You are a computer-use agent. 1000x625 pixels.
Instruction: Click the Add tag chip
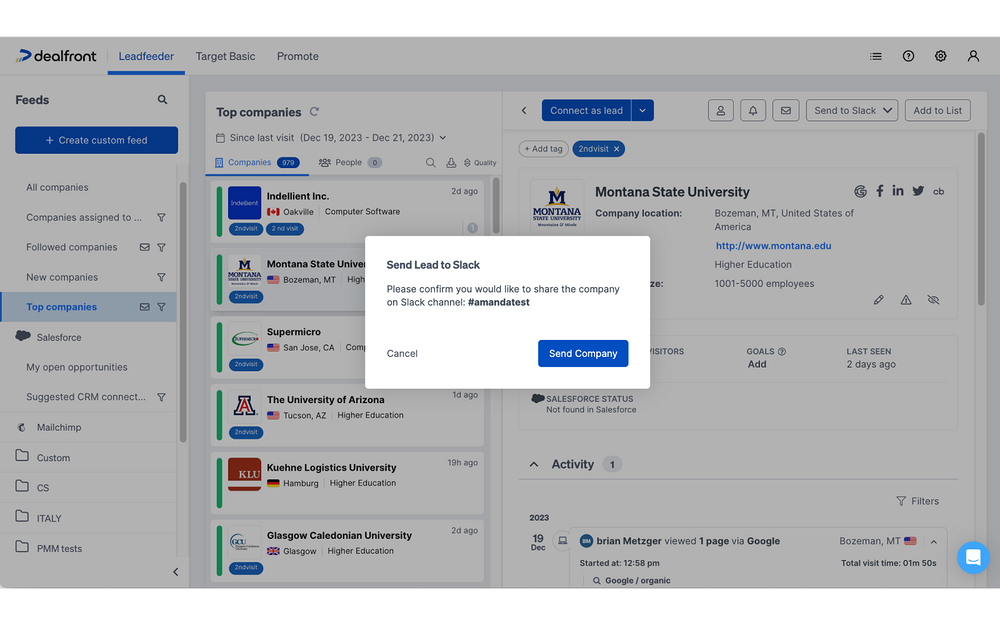[x=543, y=149]
